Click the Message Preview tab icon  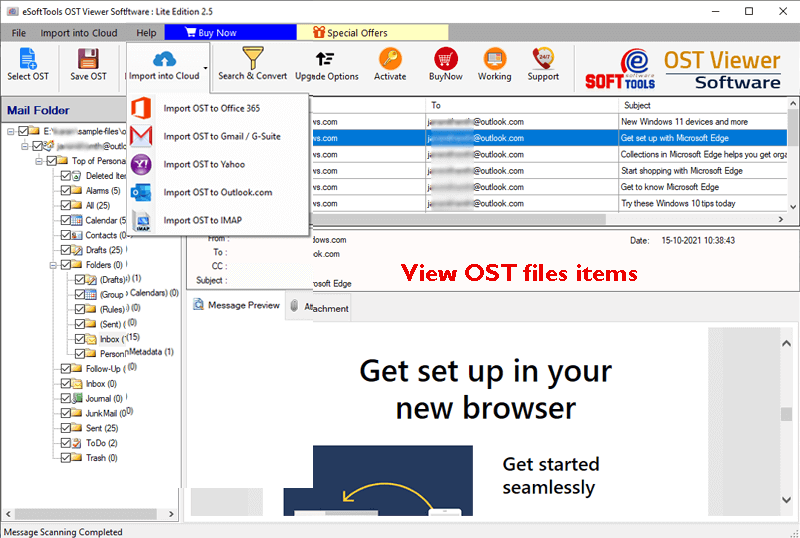click(198, 305)
